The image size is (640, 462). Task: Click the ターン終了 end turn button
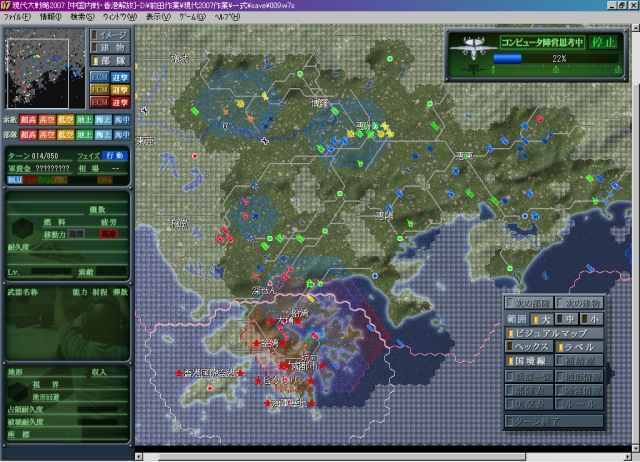(x=554, y=421)
